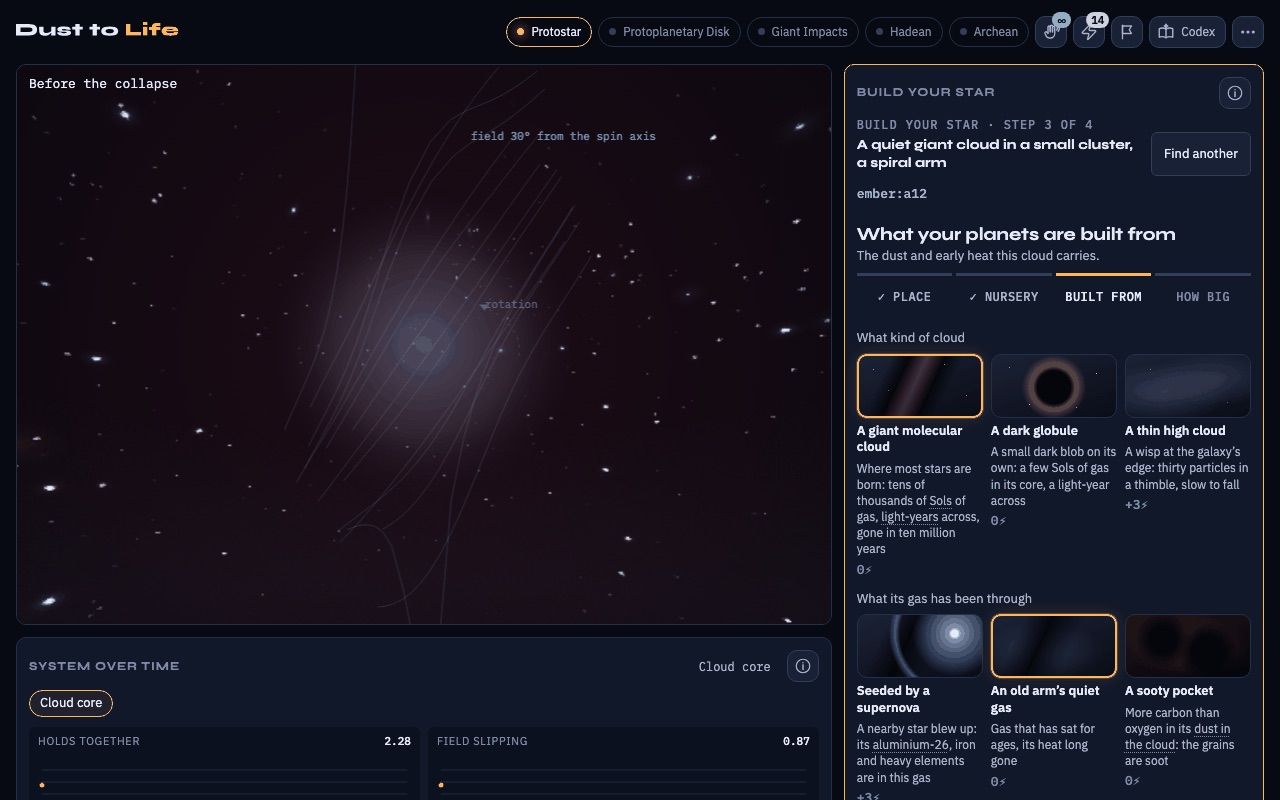Select the Cloud core chip
Image resolution: width=1280 pixels, height=800 pixels.
[x=71, y=703]
